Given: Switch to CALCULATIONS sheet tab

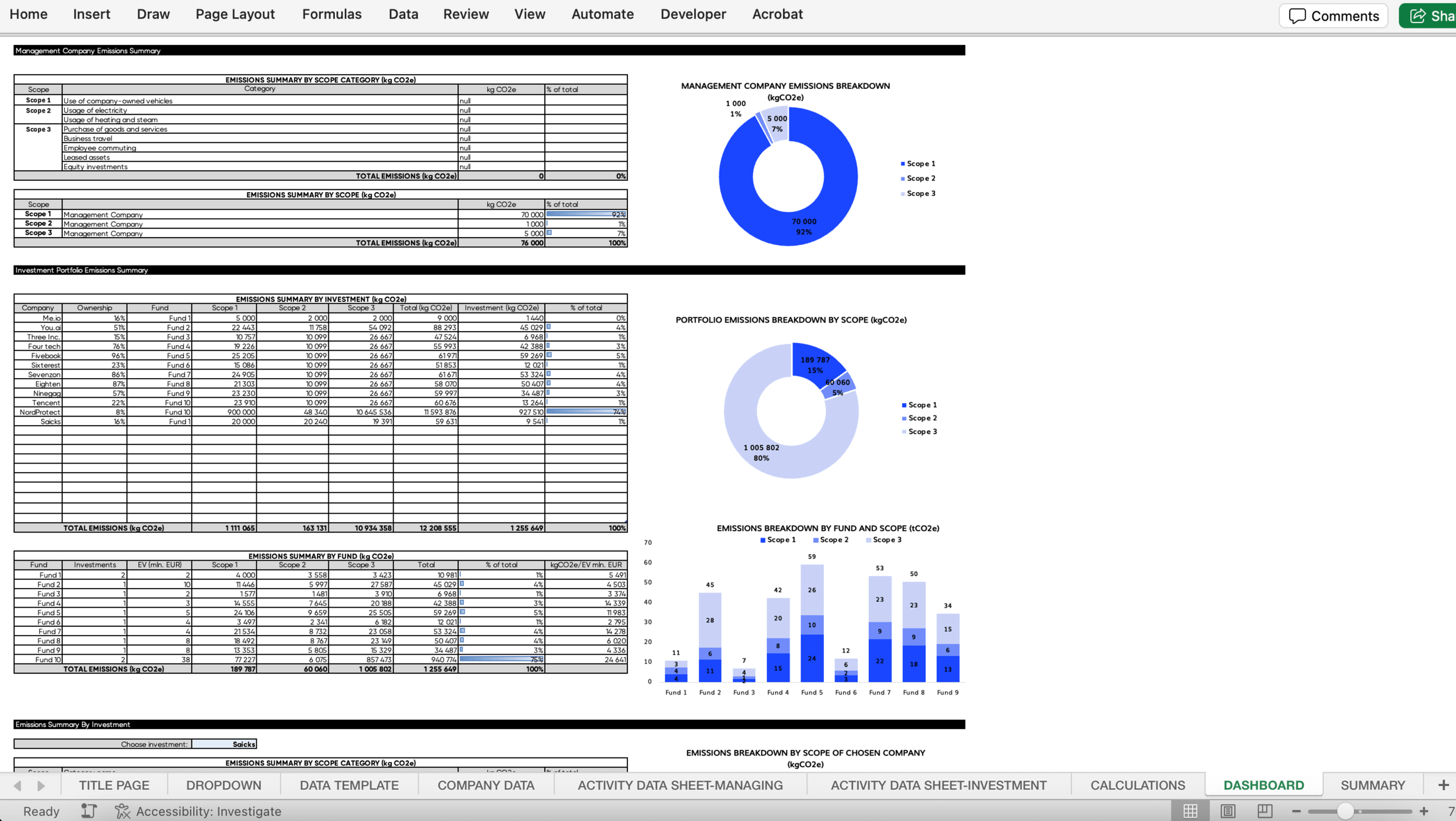Looking at the screenshot, I should coord(1138,785).
